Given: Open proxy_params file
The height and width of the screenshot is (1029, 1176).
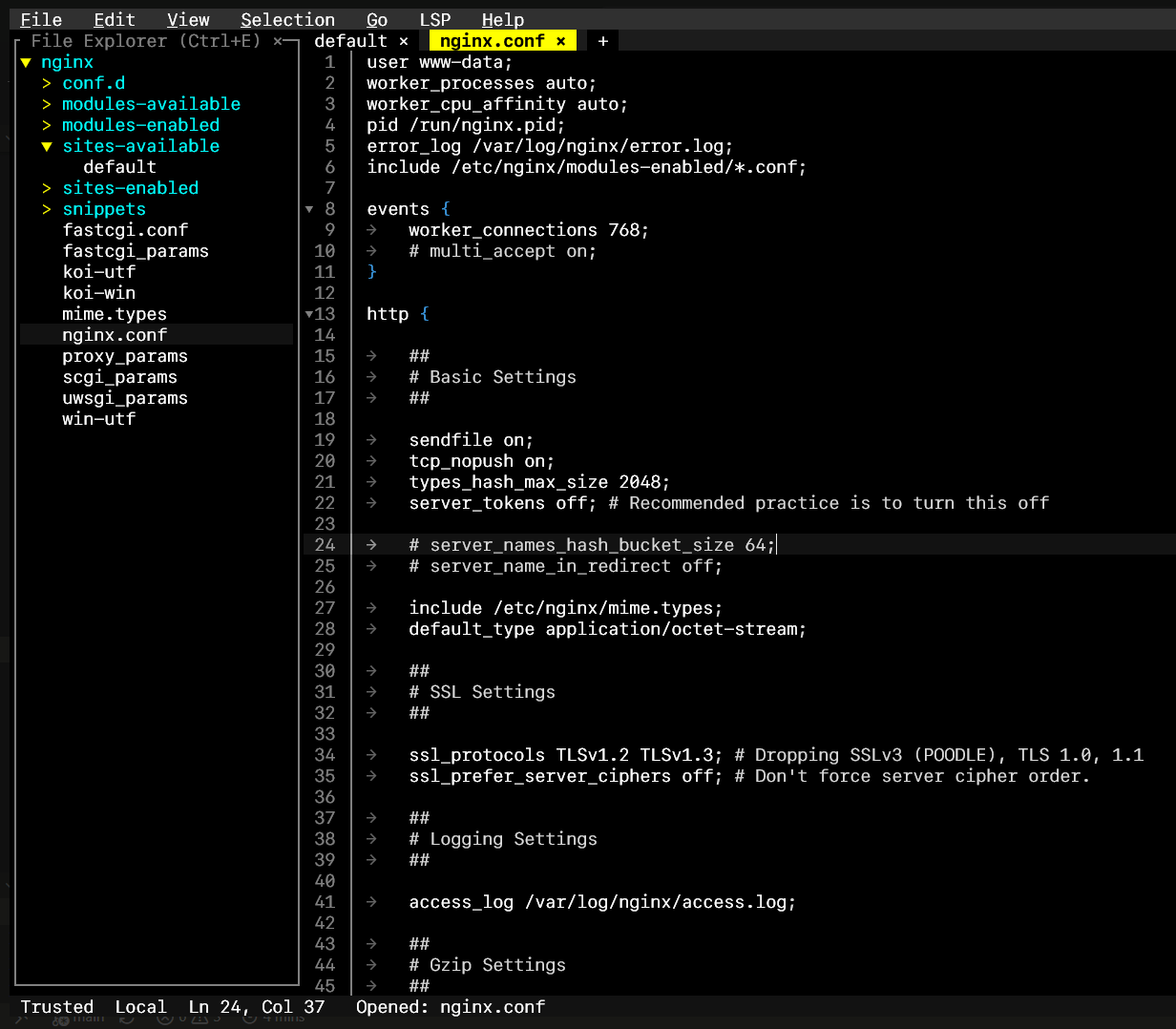Looking at the screenshot, I should (x=125, y=356).
